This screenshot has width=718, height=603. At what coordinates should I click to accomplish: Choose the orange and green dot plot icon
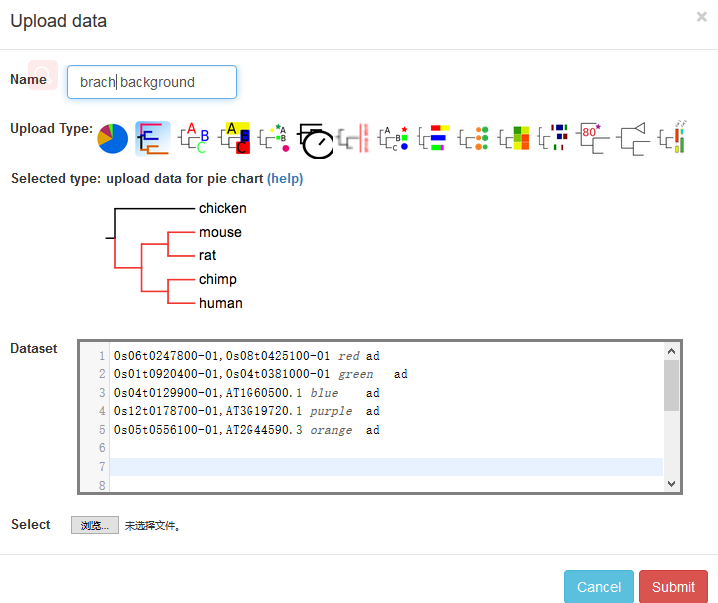474,138
